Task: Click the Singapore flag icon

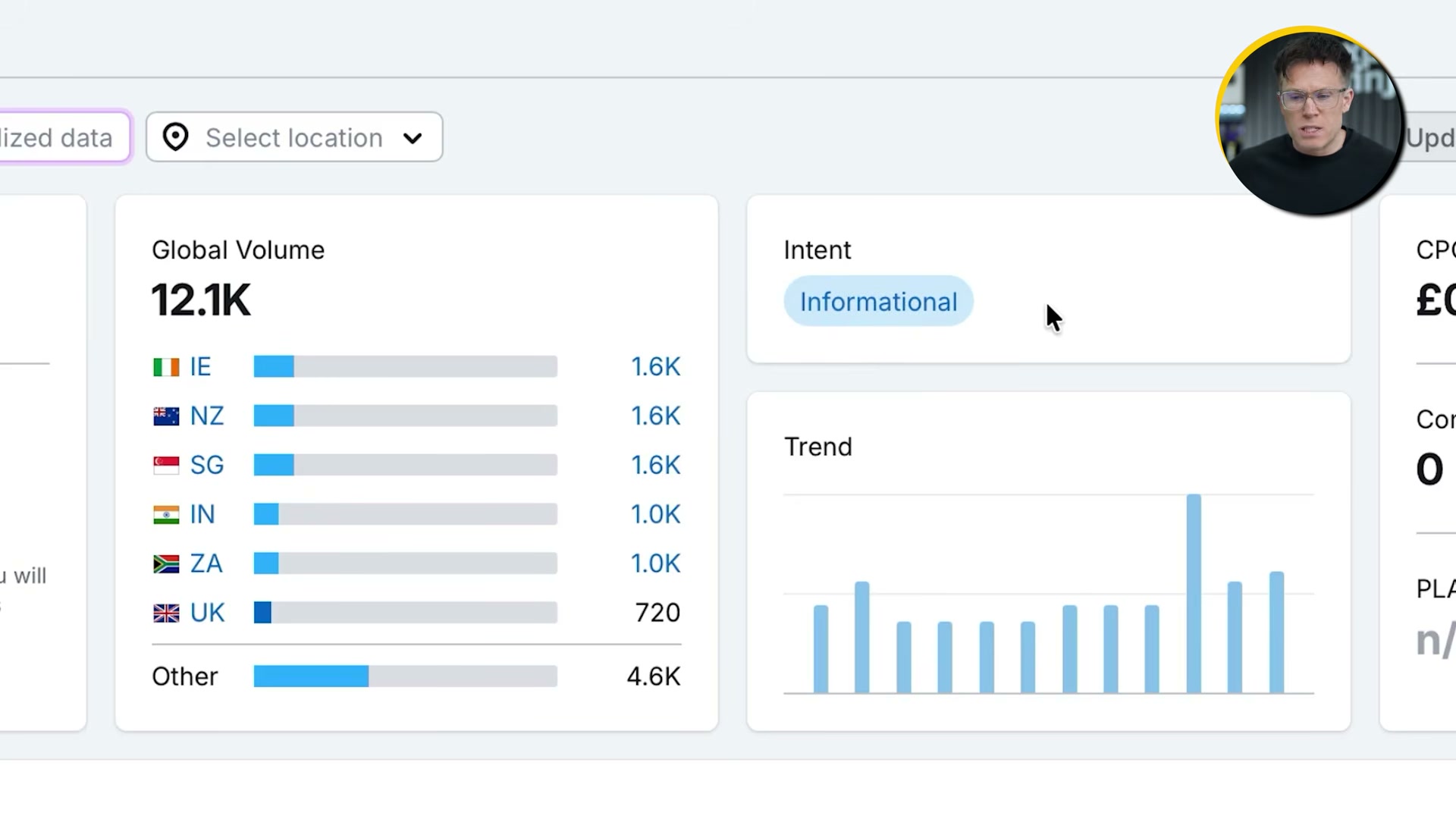Action: [165, 465]
